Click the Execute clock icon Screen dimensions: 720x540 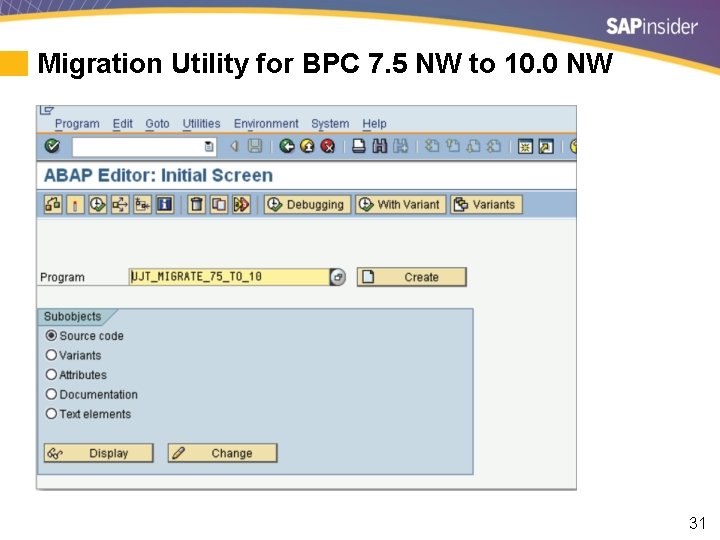coord(97,204)
